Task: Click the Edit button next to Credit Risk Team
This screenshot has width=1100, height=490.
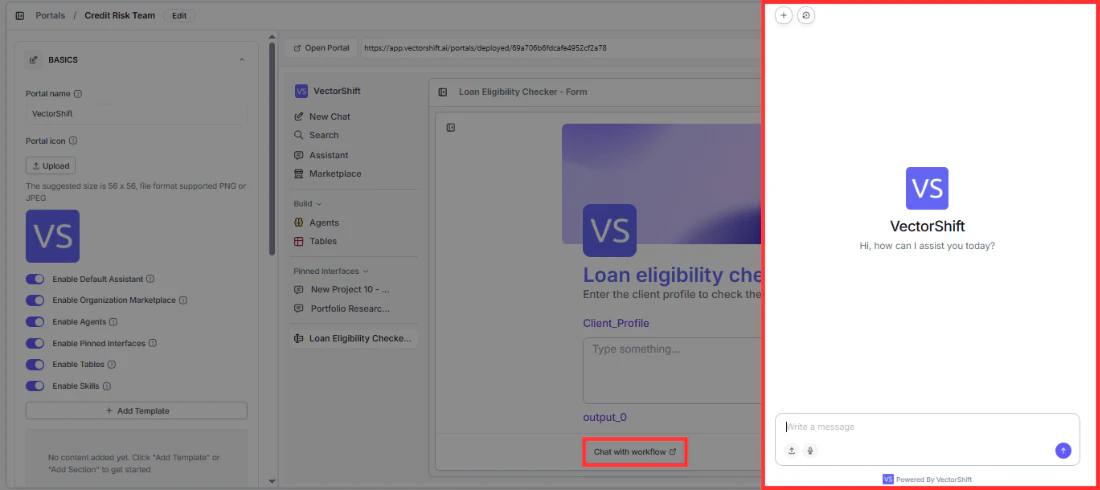Action: pos(179,15)
